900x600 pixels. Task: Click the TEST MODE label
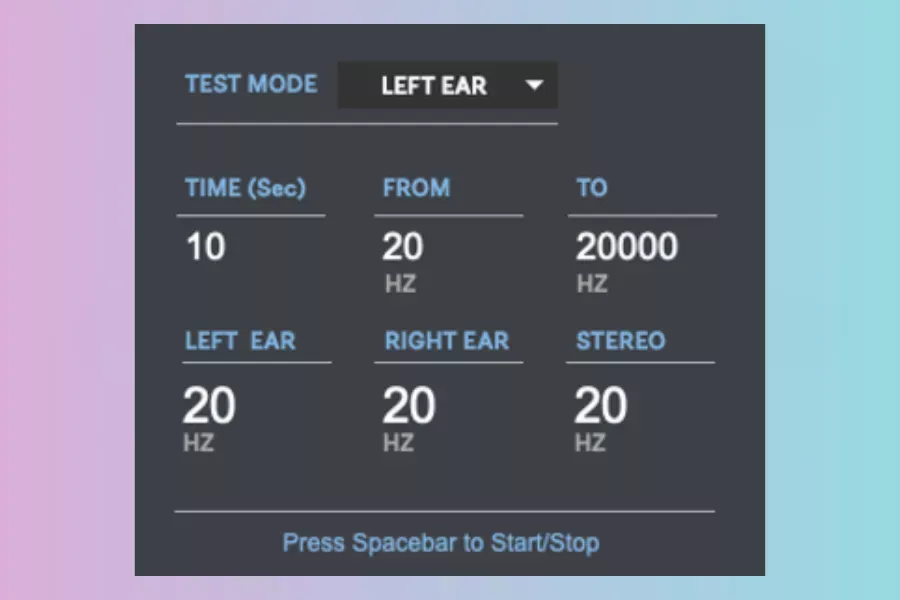[x=251, y=84]
